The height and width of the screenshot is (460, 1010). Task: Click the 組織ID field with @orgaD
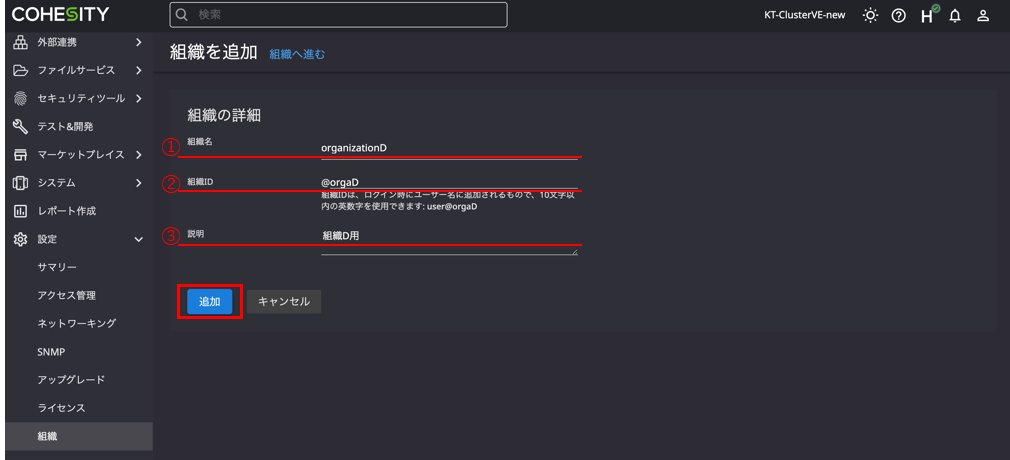[x=450, y=182]
